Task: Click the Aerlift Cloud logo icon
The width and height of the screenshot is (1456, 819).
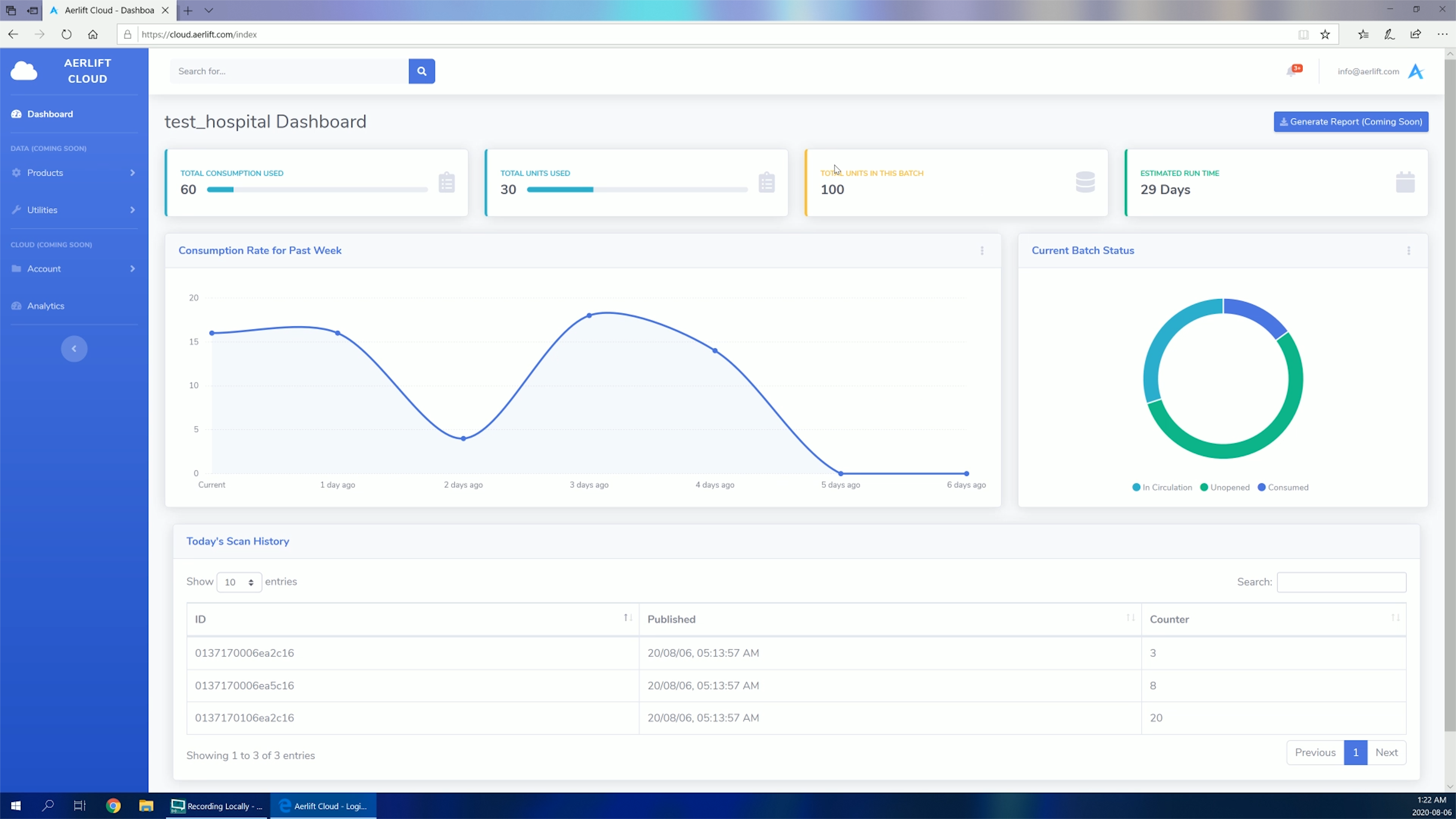Action: tap(24, 71)
